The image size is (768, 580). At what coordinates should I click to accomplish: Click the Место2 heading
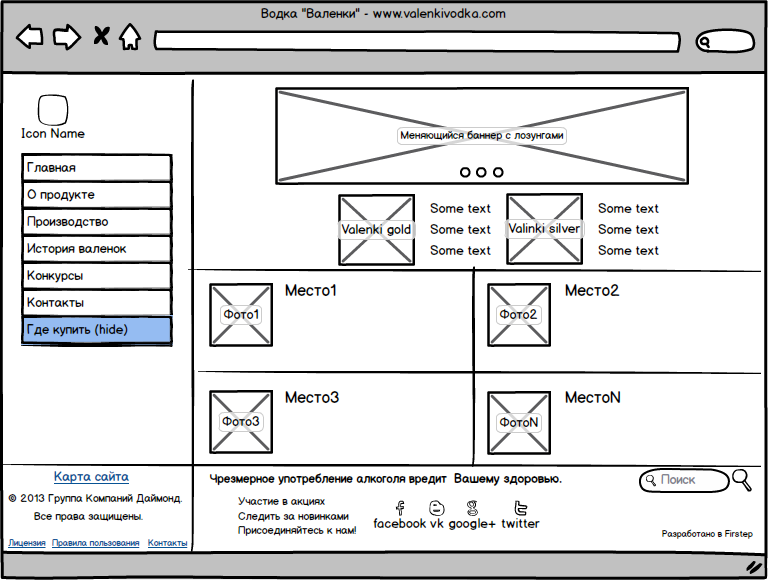(x=592, y=290)
